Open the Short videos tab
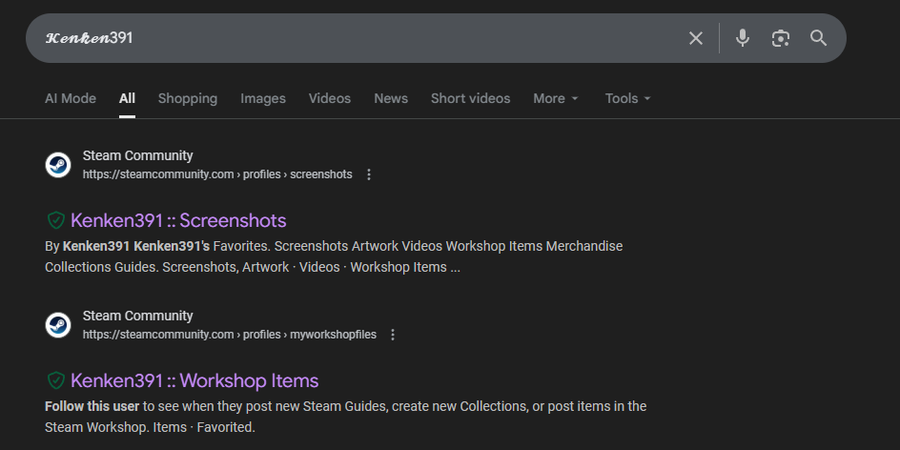 [x=470, y=98]
